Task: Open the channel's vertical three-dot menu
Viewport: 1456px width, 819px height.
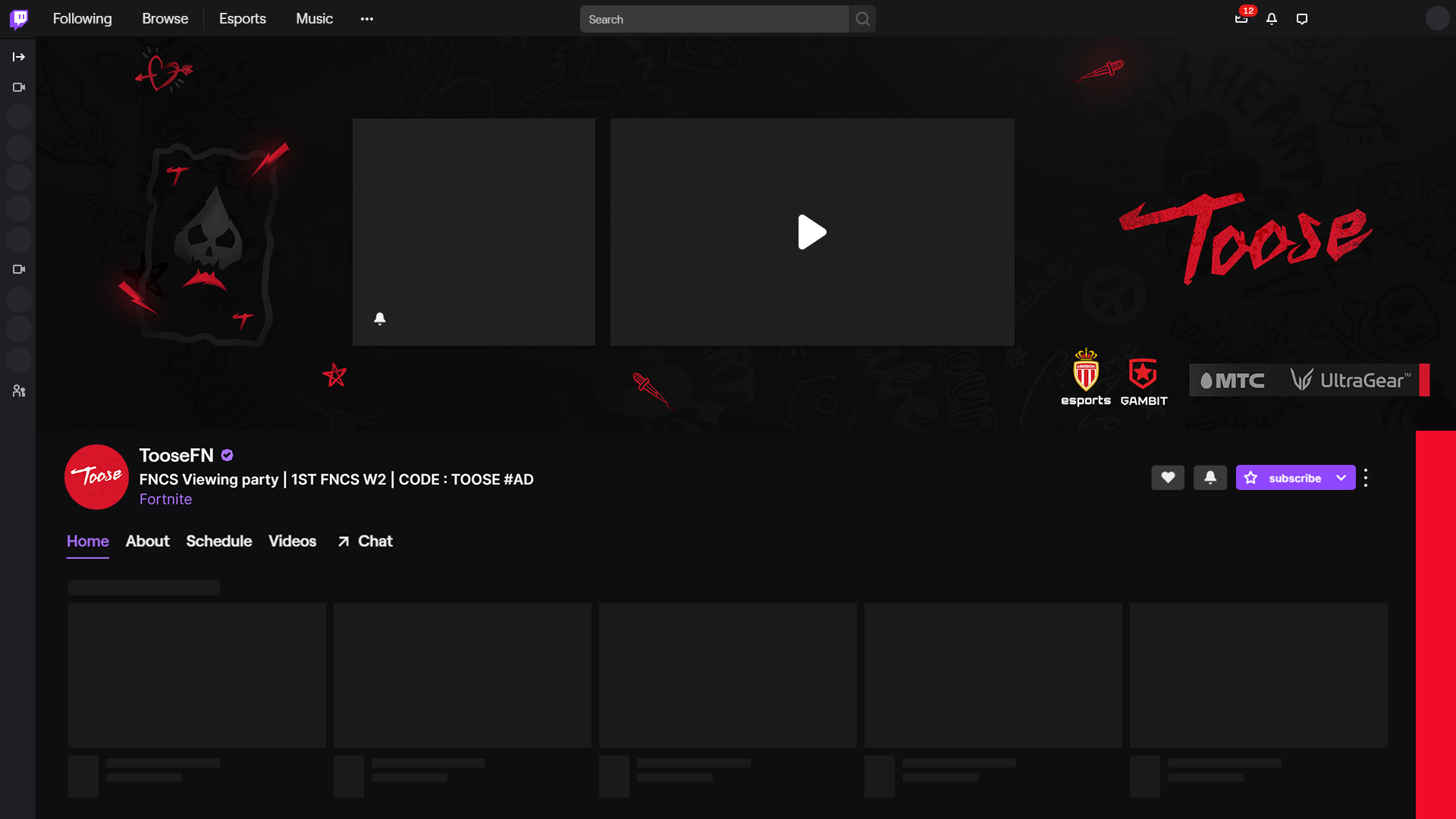Action: click(x=1366, y=478)
